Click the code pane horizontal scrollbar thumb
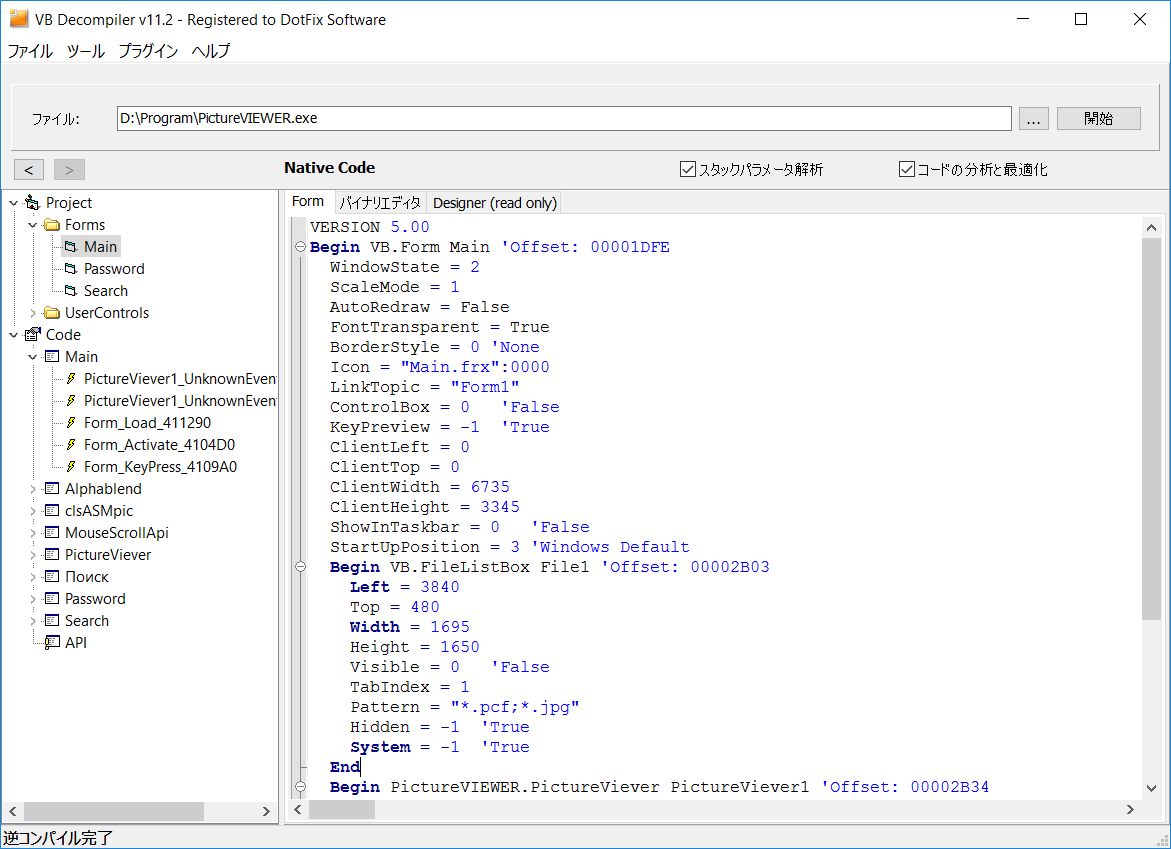The height and width of the screenshot is (849, 1171). 342,809
